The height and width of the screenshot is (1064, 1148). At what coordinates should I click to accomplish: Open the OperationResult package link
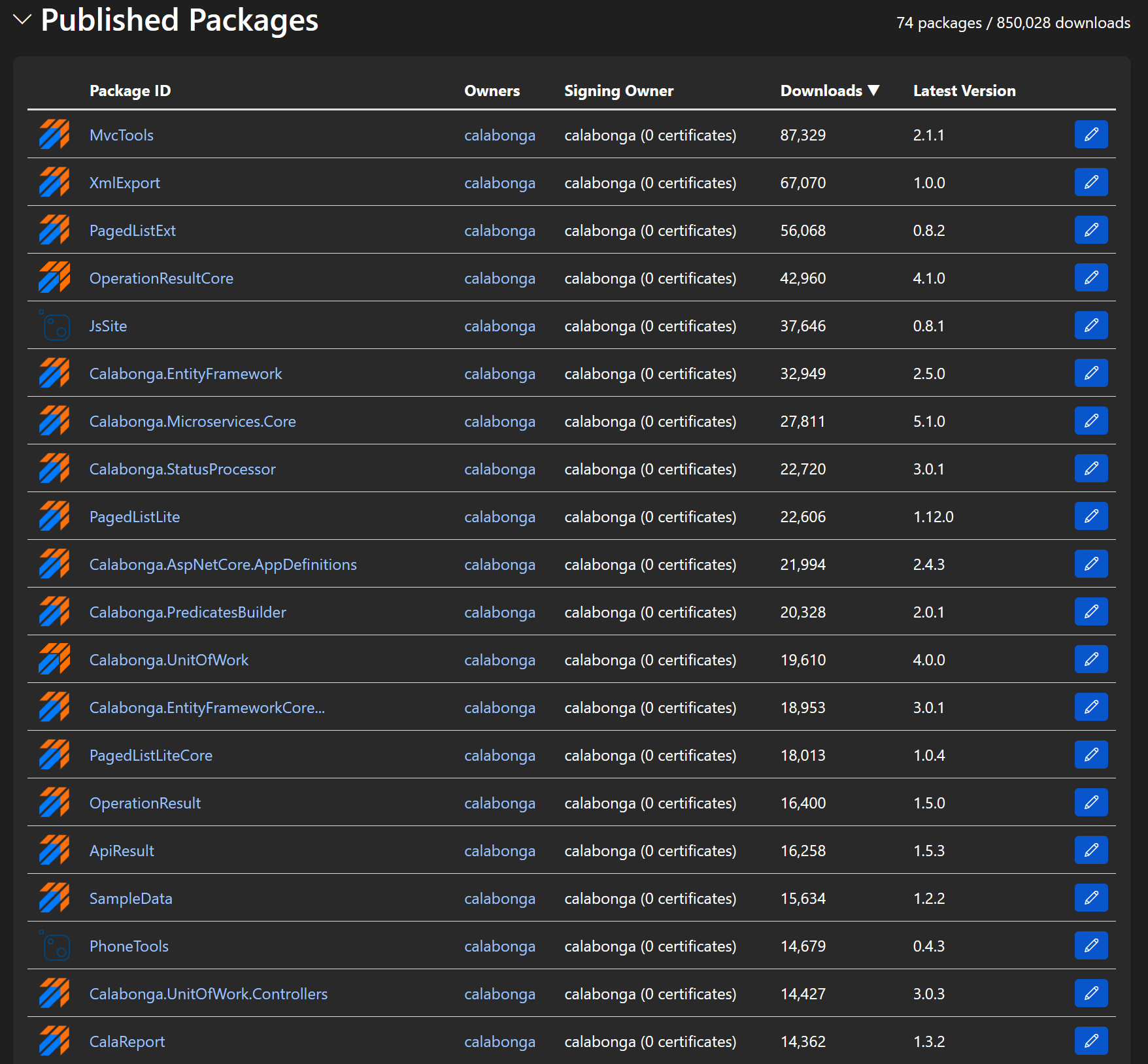click(145, 803)
